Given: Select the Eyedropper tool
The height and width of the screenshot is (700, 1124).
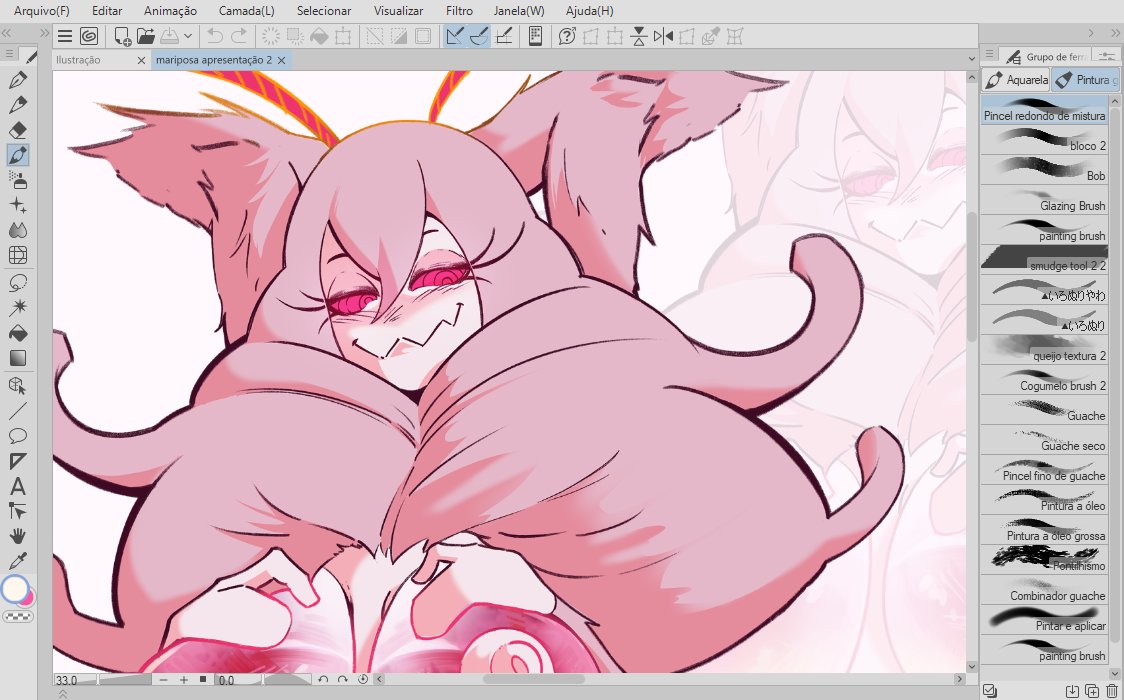Looking at the screenshot, I should (18, 561).
